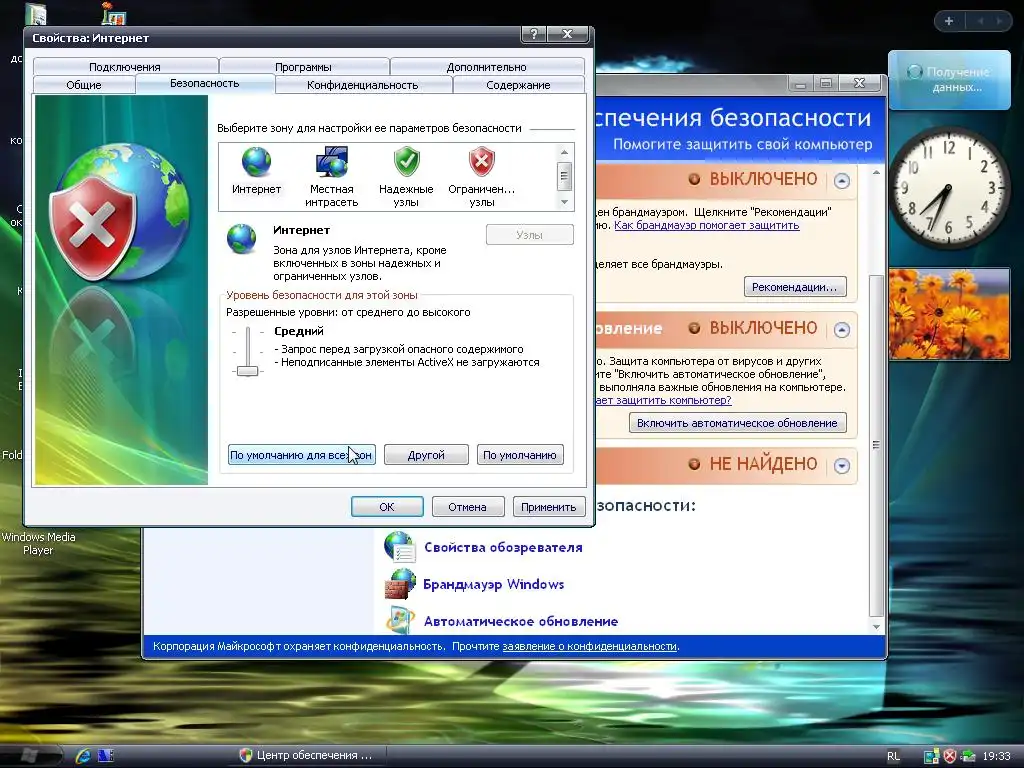1024x768 pixels.
Task: Open Как брандмауэр помогает защитить link
Action: 707,225
